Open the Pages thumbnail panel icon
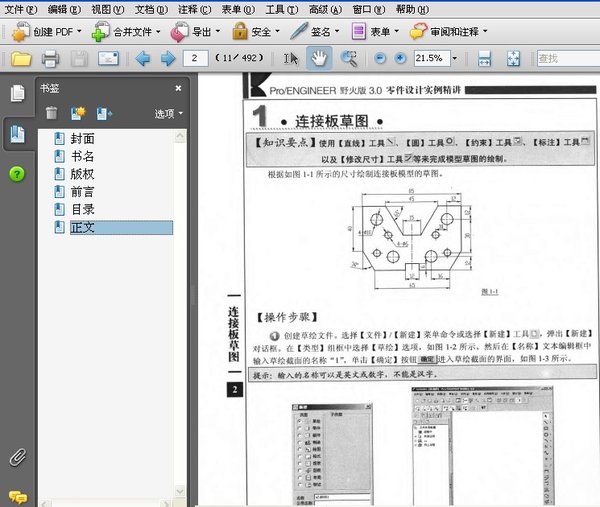This screenshot has height=507, width=600. pyautogui.click(x=17, y=94)
